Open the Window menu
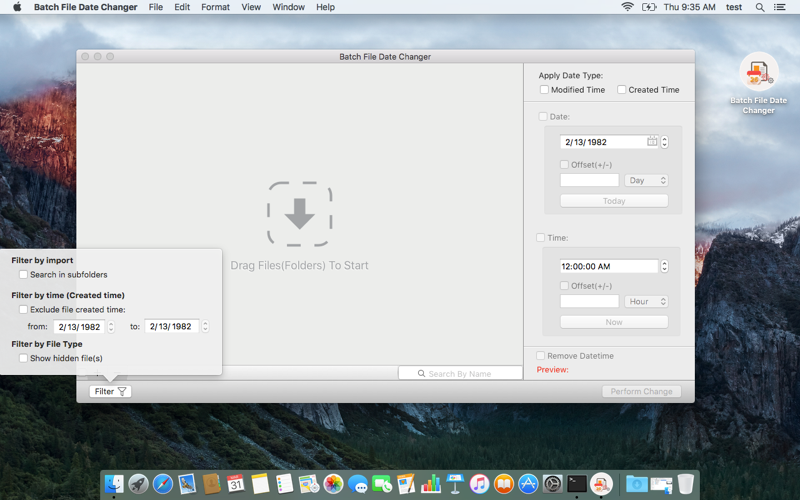 [x=288, y=7]
